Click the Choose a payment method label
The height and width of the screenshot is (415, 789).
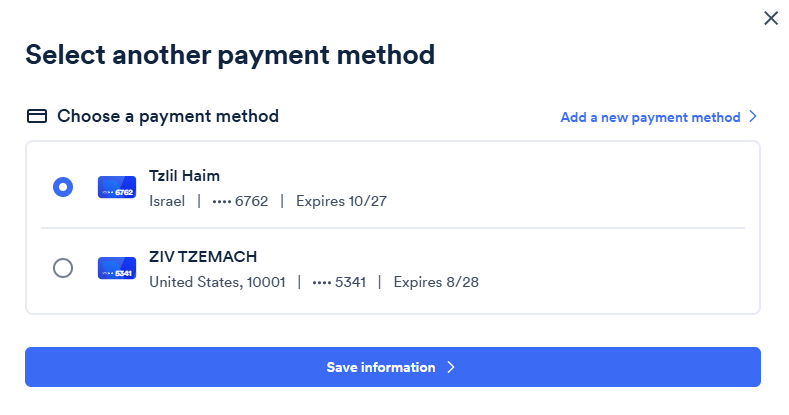tap(167, 116)
